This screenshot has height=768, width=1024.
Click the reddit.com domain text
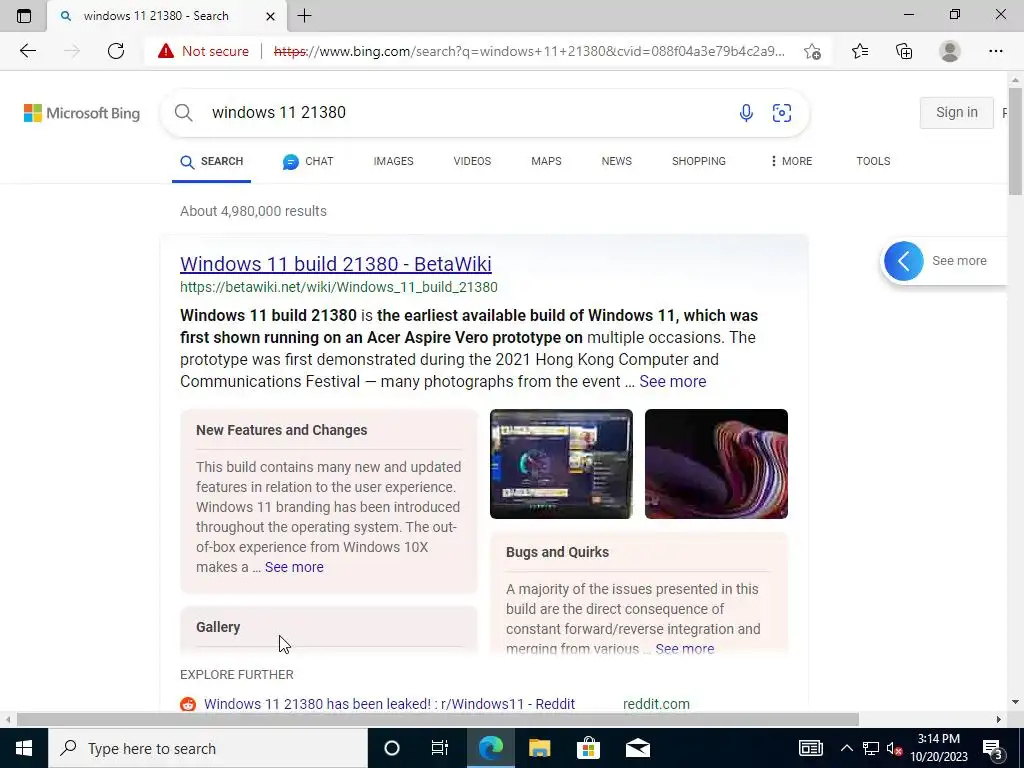(x=656, y=704)
